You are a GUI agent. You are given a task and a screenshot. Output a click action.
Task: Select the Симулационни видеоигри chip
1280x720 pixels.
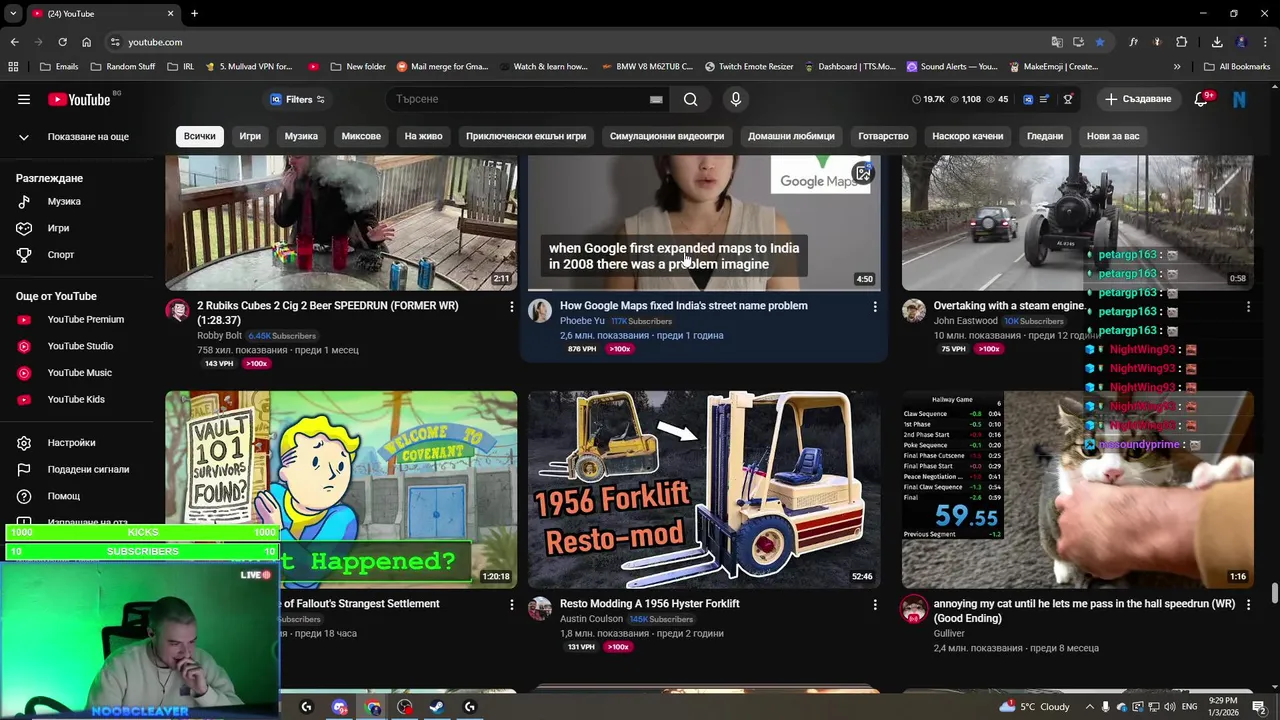point(667,136)
